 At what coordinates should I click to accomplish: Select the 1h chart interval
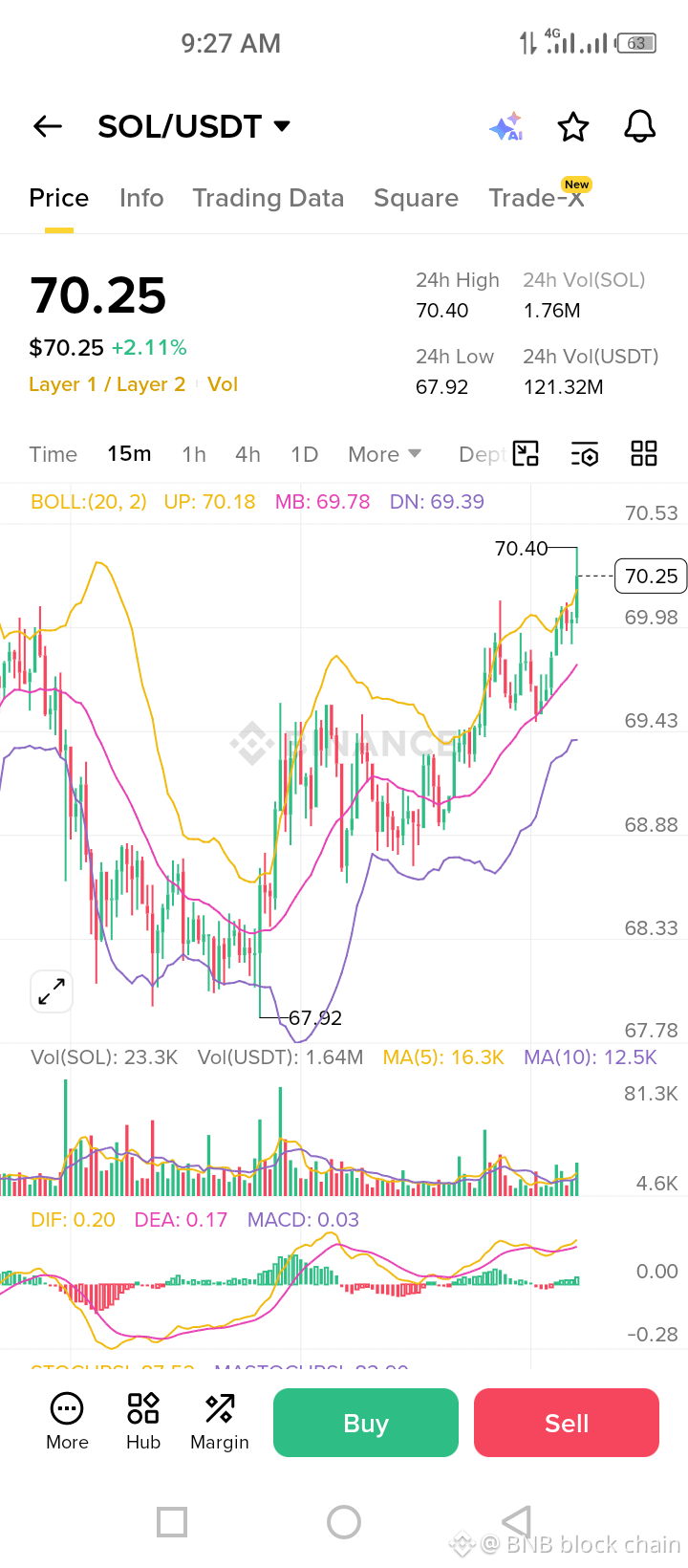point(194,454)
